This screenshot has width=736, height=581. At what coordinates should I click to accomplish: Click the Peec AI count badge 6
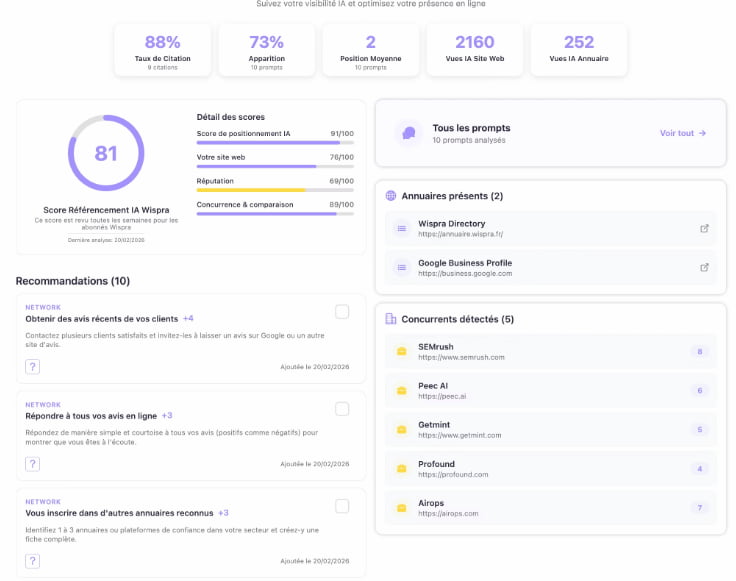699,390
